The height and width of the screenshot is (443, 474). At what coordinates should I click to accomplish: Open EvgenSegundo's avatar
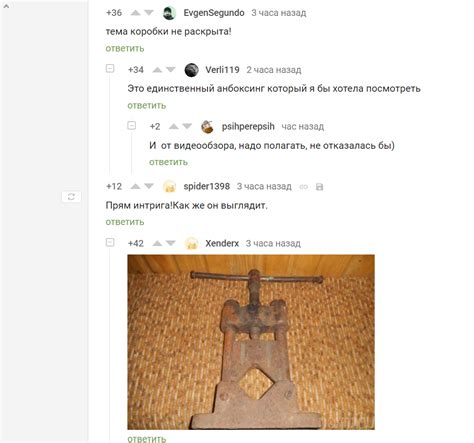coord(169,13)
